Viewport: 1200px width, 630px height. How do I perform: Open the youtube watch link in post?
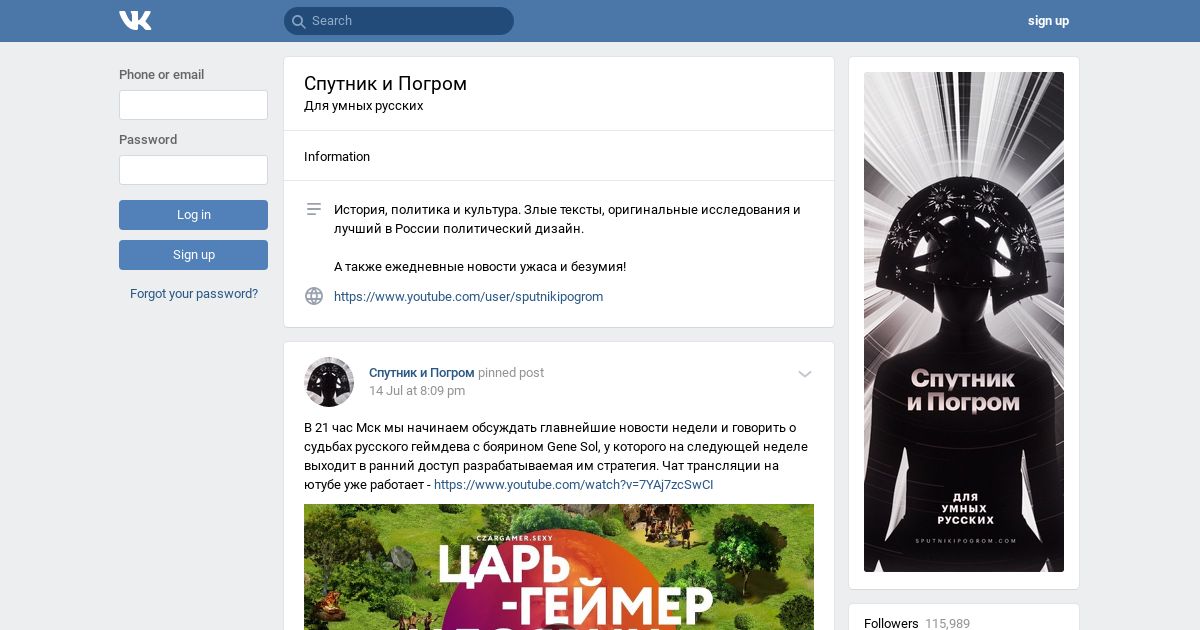(x=573, y=485)
